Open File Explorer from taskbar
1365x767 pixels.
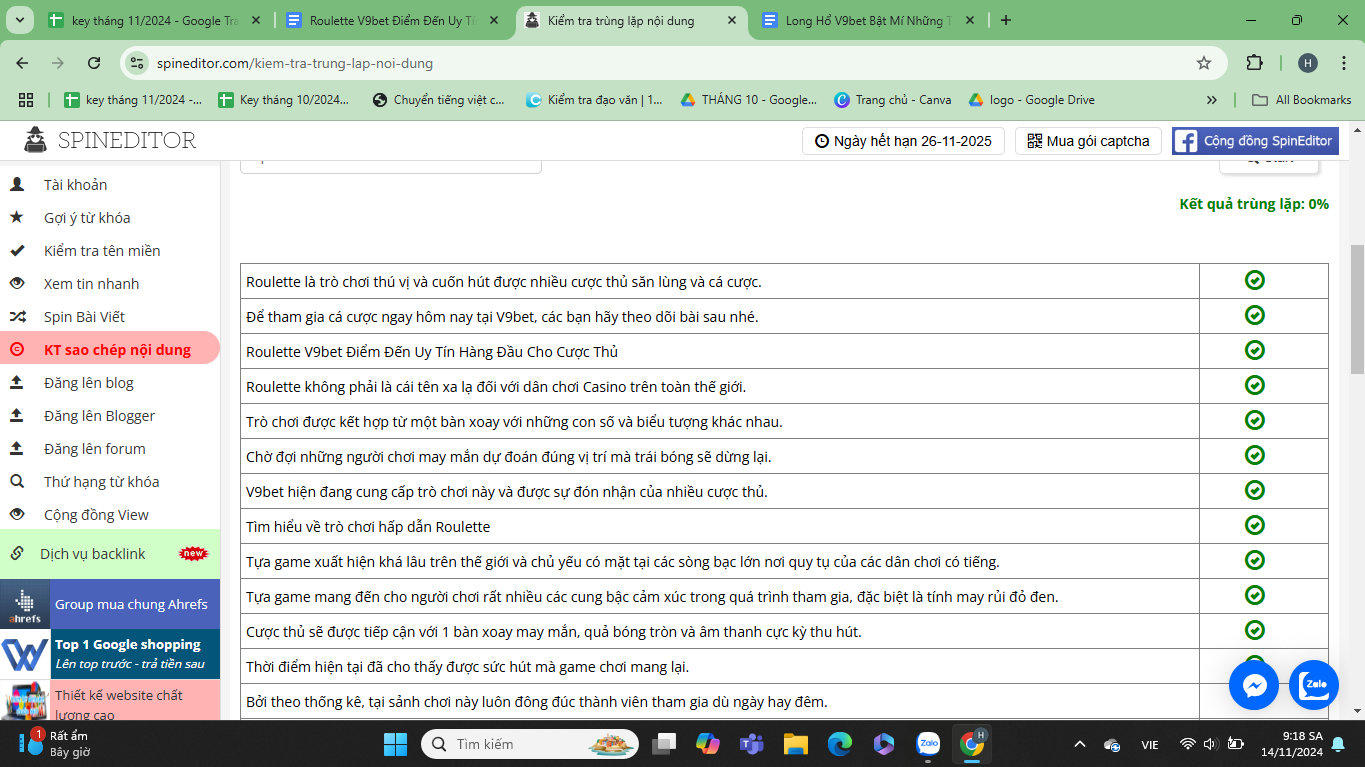coord(795,744)
